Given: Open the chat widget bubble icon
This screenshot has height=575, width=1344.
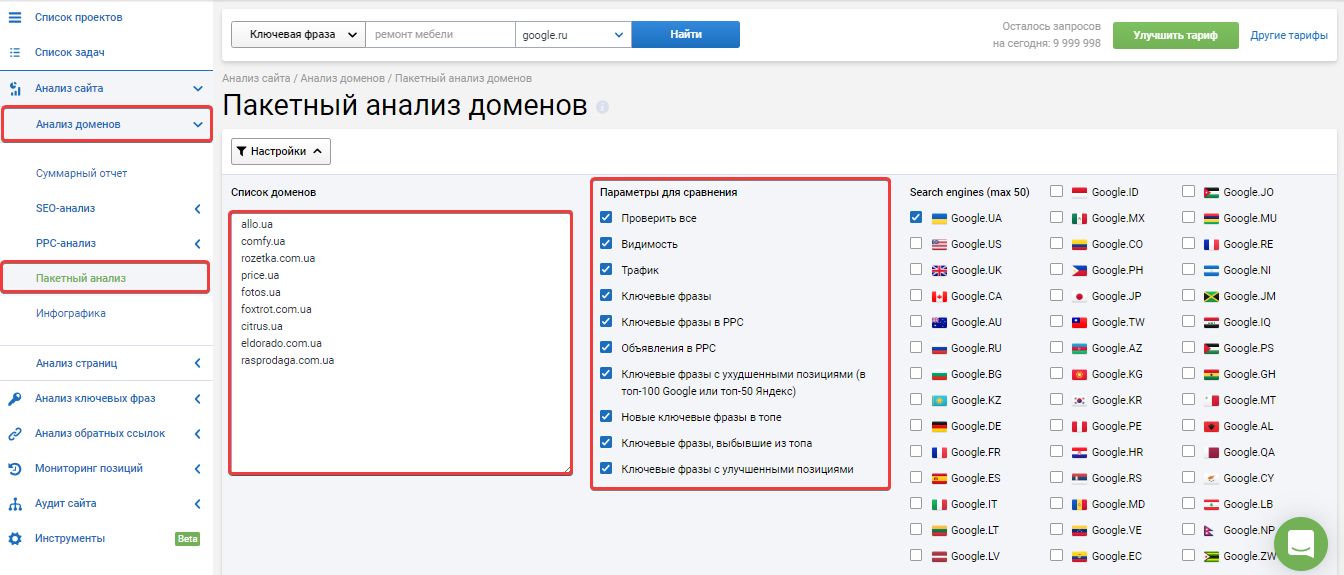Looking at the screenshot, I should click(x=1300, y=543).
